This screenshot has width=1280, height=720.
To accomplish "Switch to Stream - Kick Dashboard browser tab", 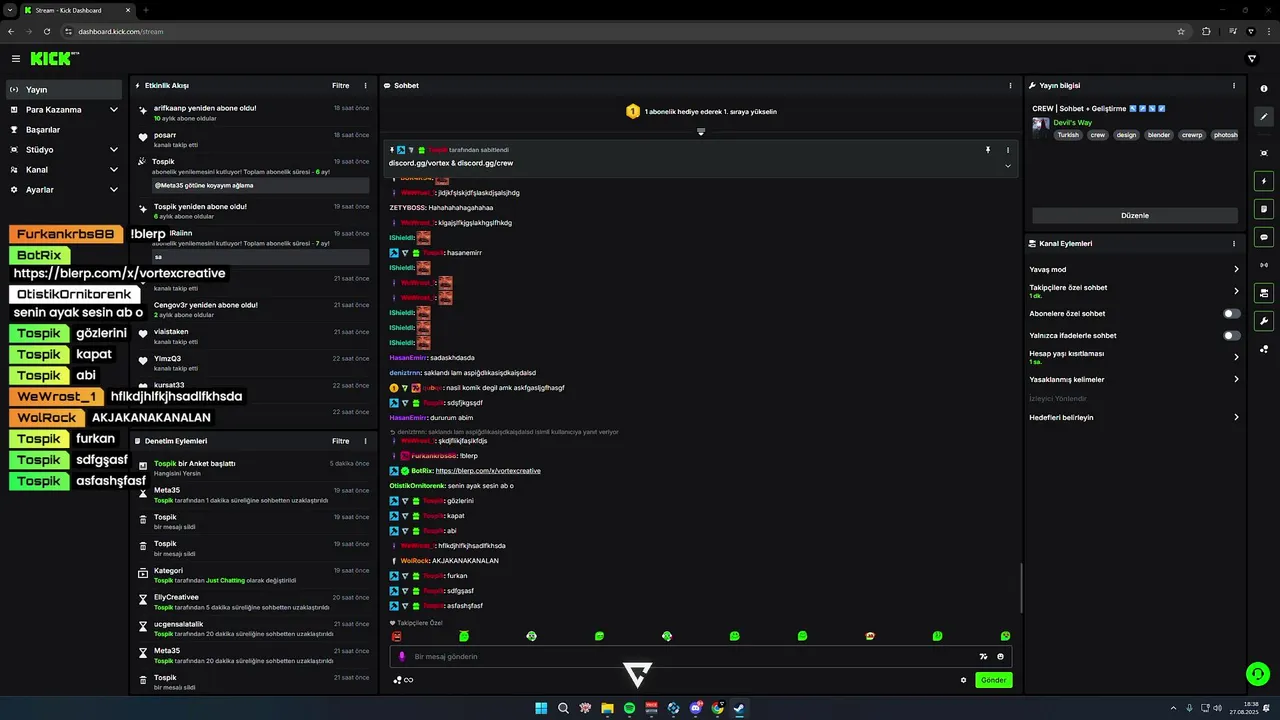I will click(76, 10).
